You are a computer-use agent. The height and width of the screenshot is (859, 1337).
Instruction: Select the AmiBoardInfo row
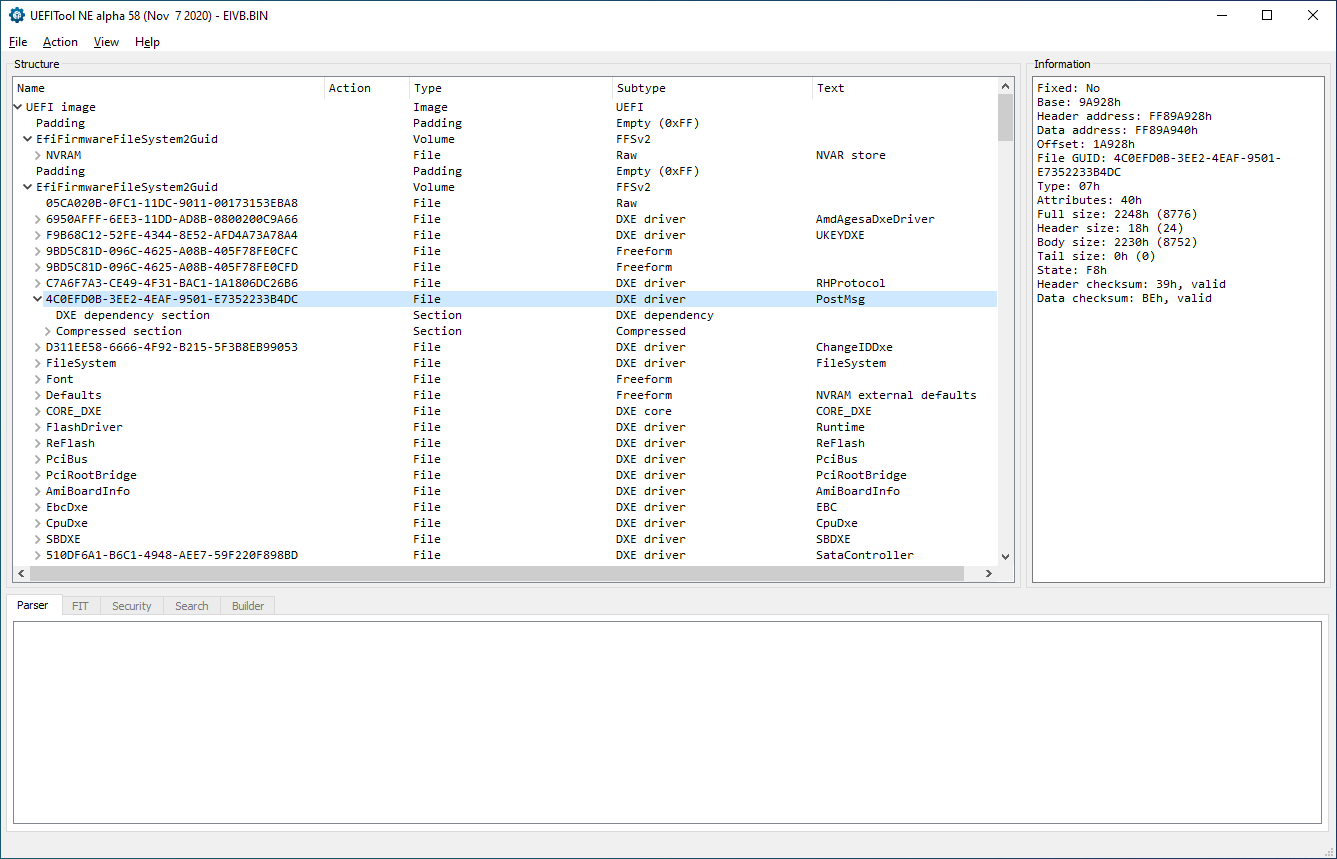(x=505, y=491)
